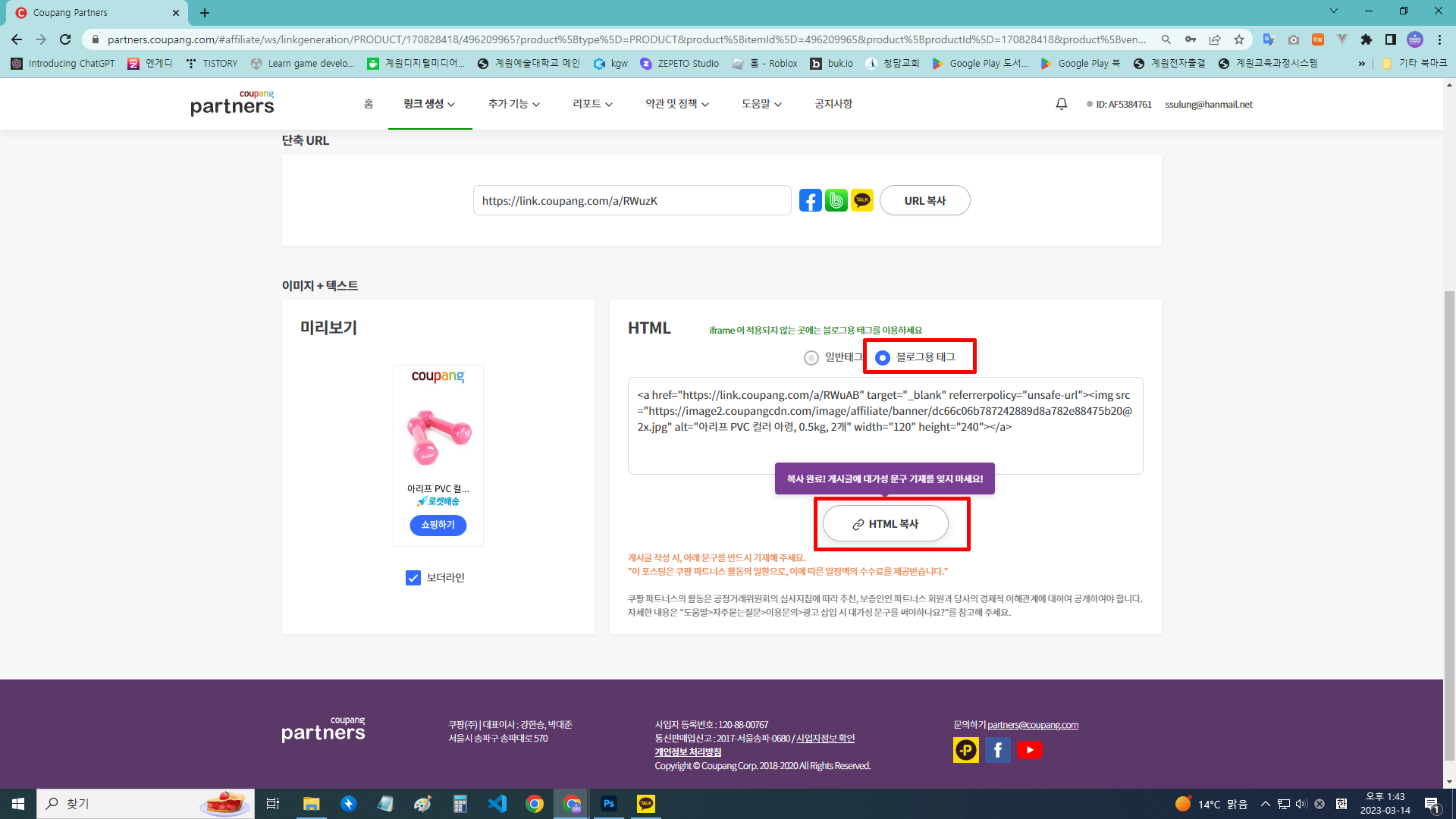Image resolution: width=1456 pixels, height=819 pixels.
Task: Open the tab search dropdown arrow
Action: (x=1334, y=11)
